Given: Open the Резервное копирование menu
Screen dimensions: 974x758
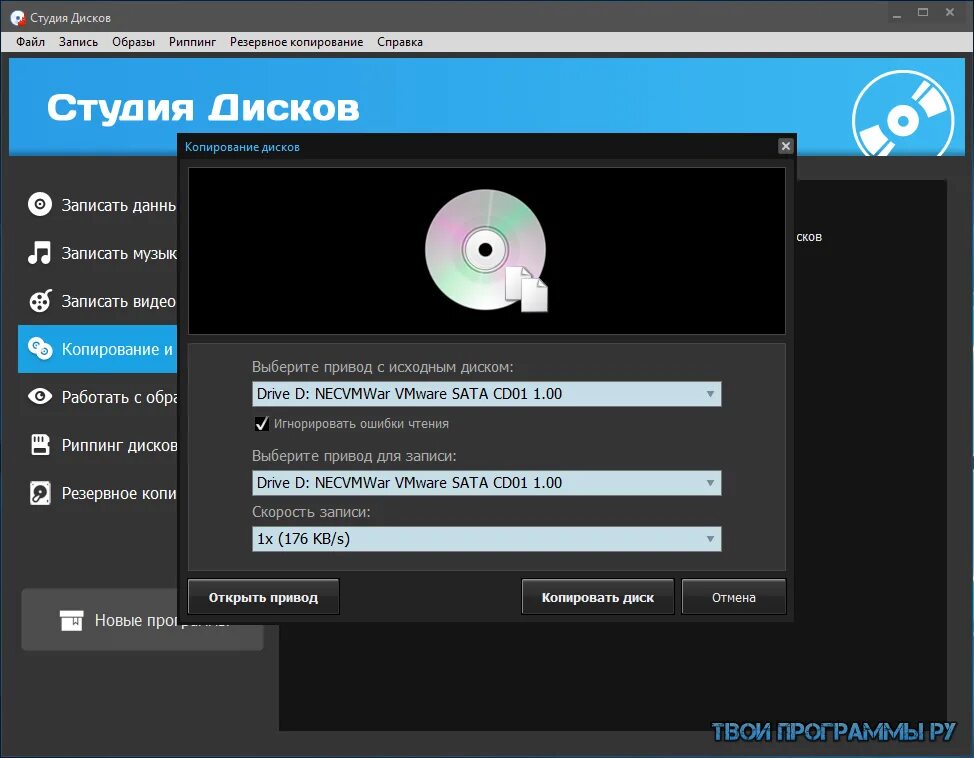Looking at the screenshot, I should [296, 42].
